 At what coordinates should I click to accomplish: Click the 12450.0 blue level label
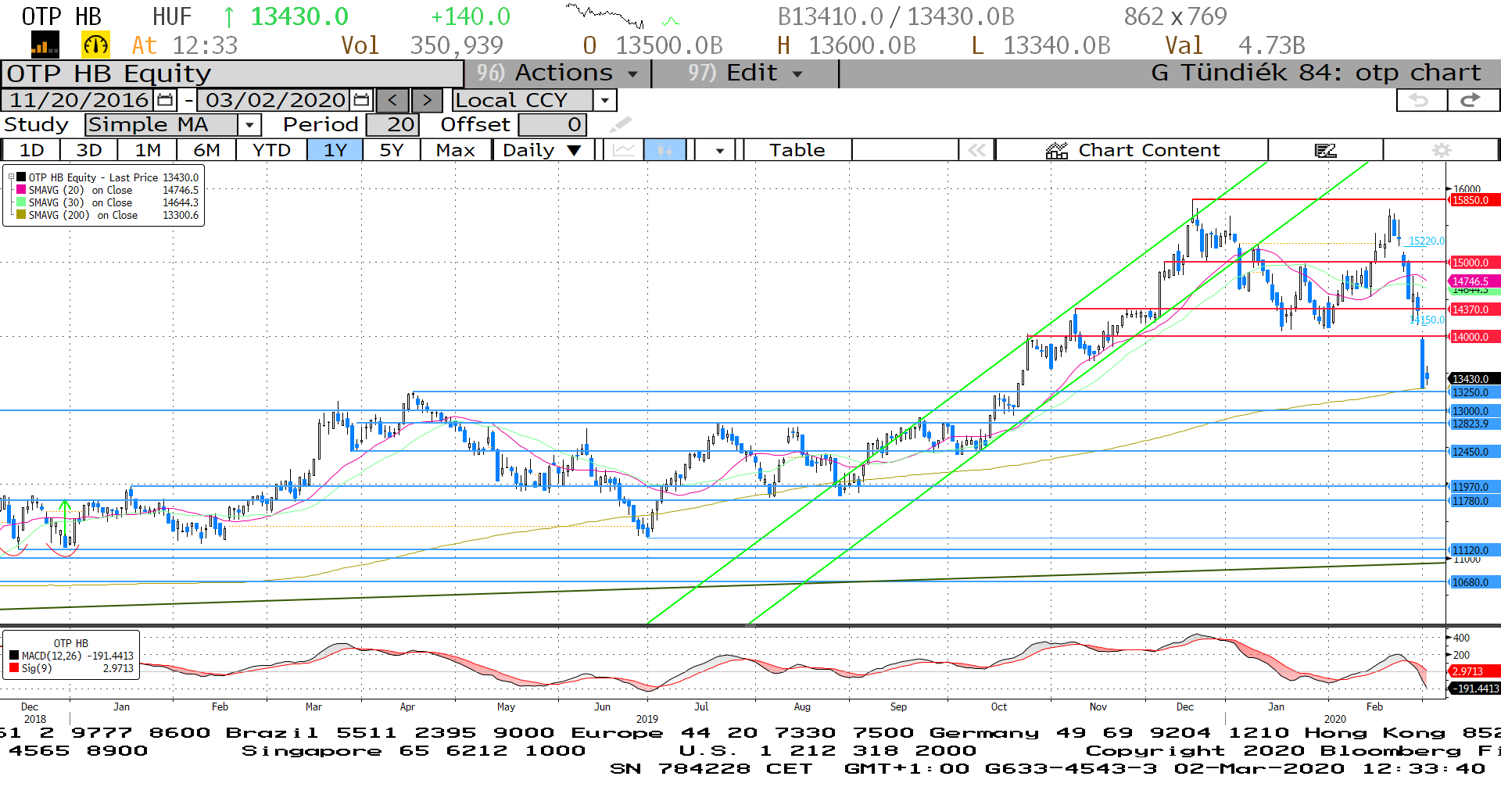tap(1474, 452)
